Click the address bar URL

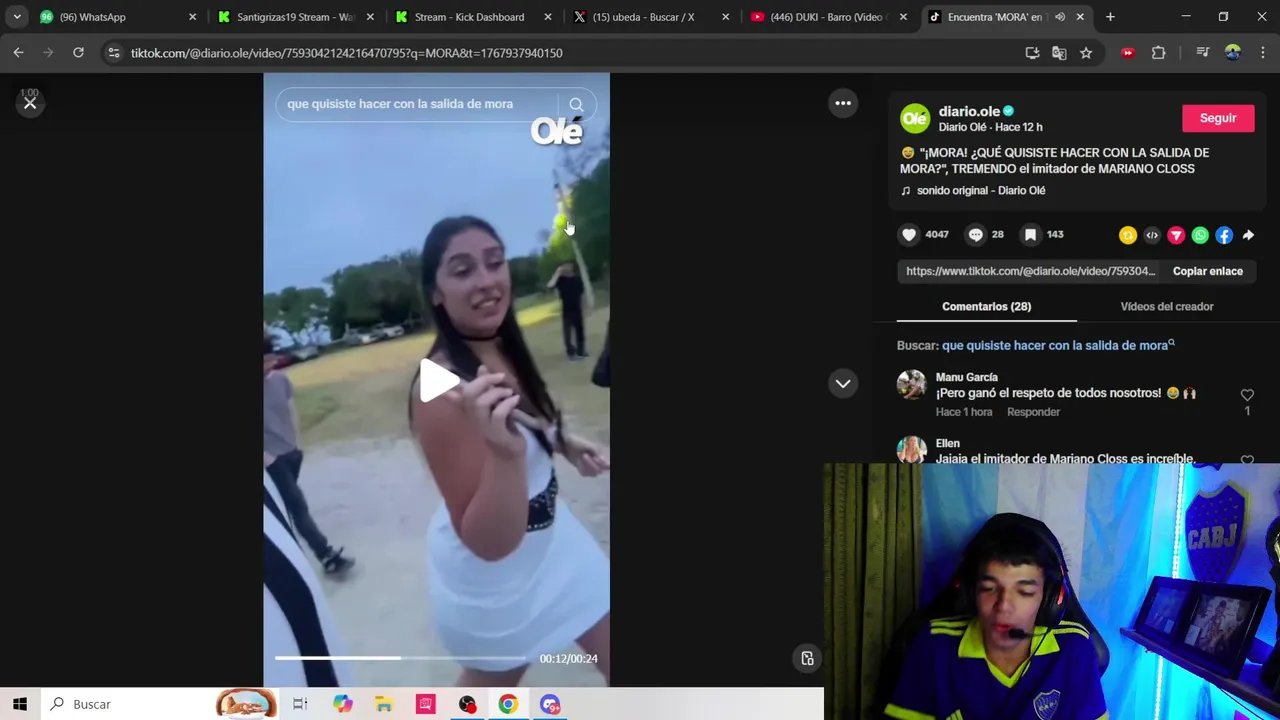click(x=346, y=53)
